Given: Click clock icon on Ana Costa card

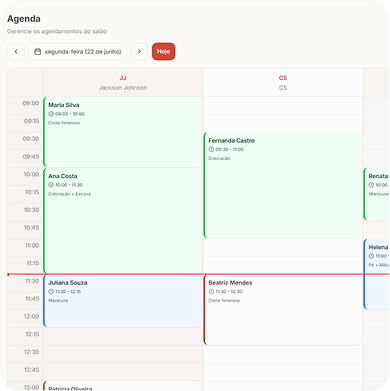Looking at the screenshot, I should pos(51,185).
